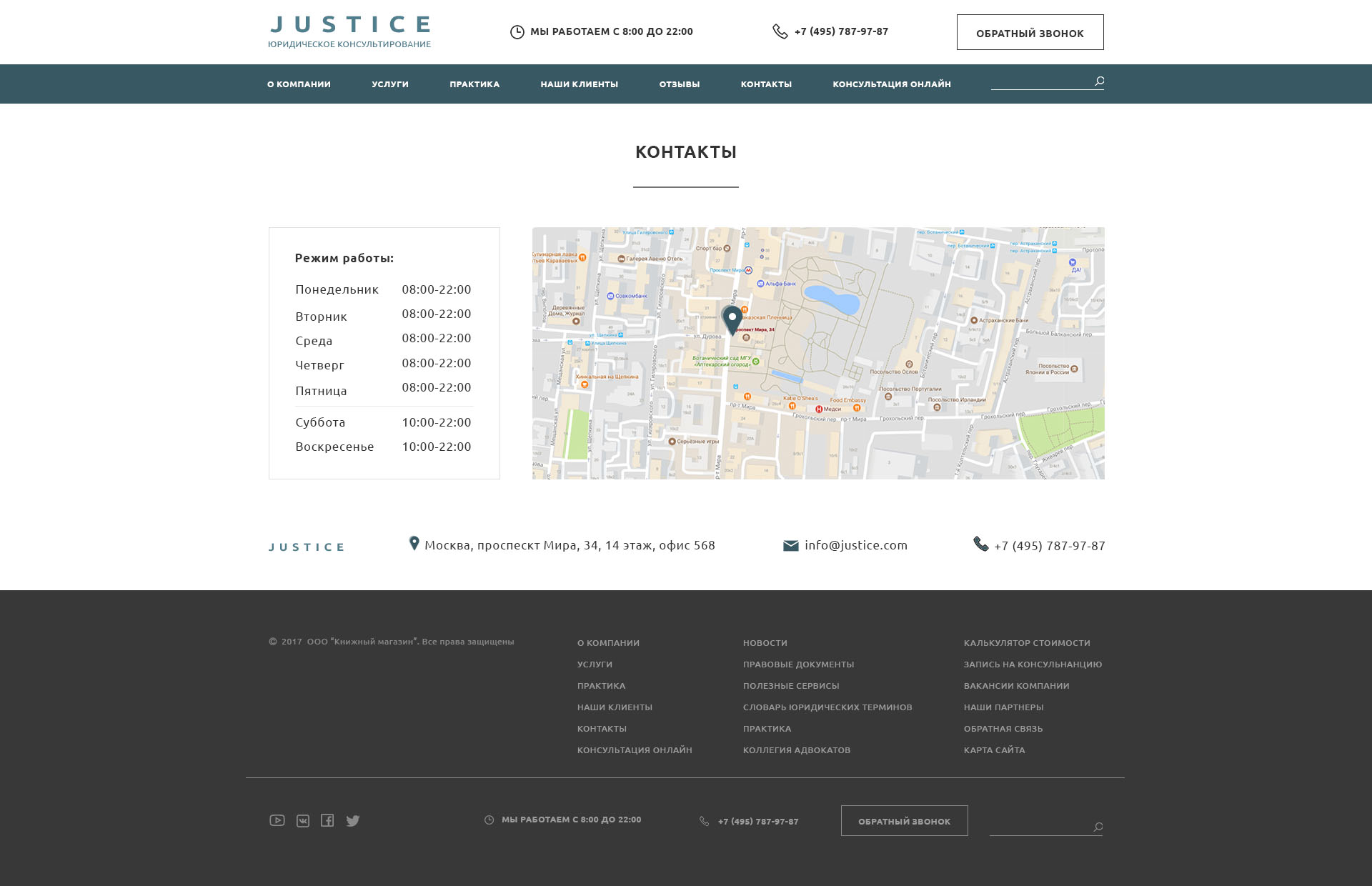Viewport: 1372px width, 886px height.
Task: Open the YouTube icon in the footer
Action: tap(277, 820)
